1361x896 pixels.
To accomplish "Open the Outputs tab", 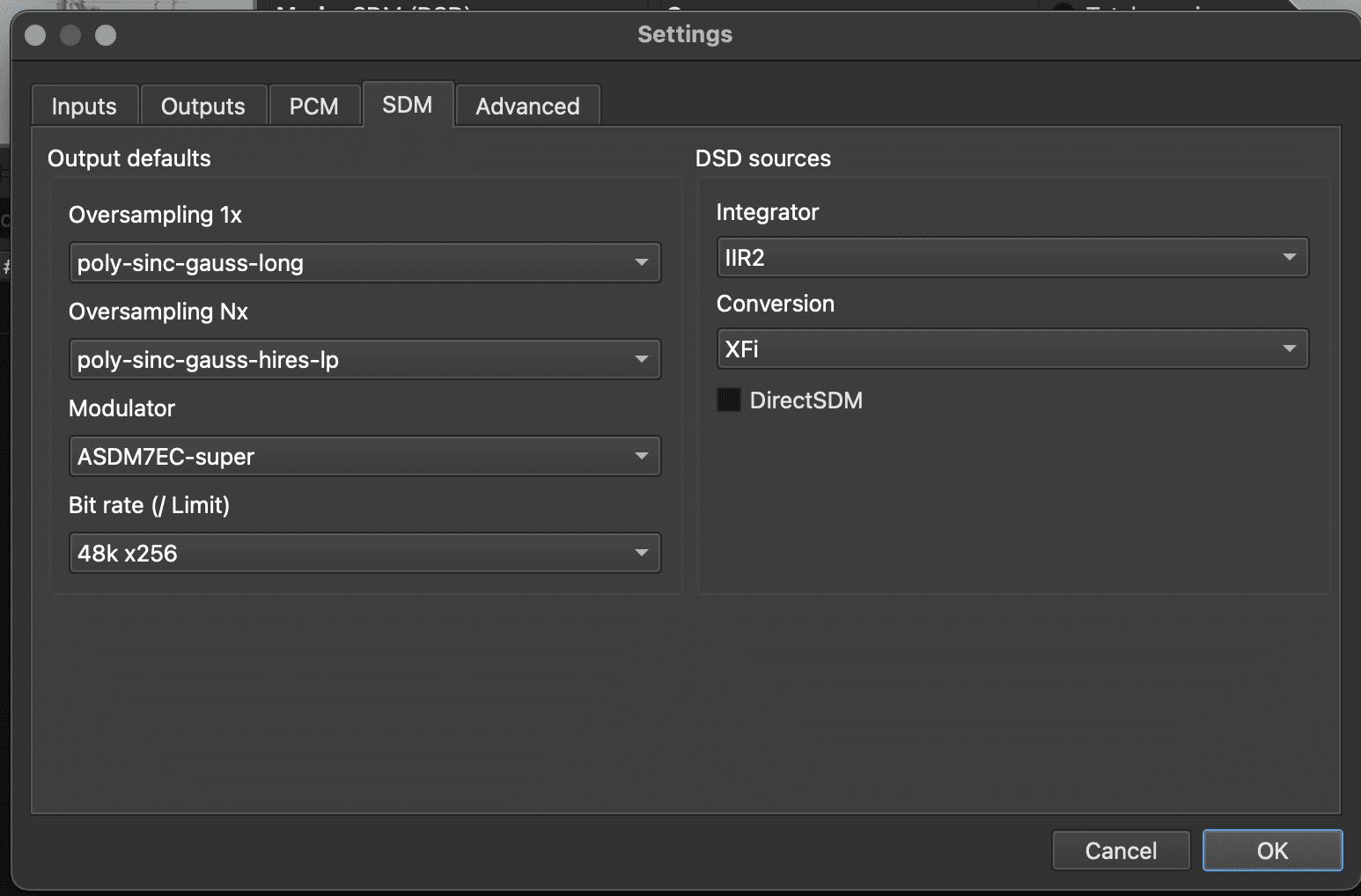I will coord(203,106).
